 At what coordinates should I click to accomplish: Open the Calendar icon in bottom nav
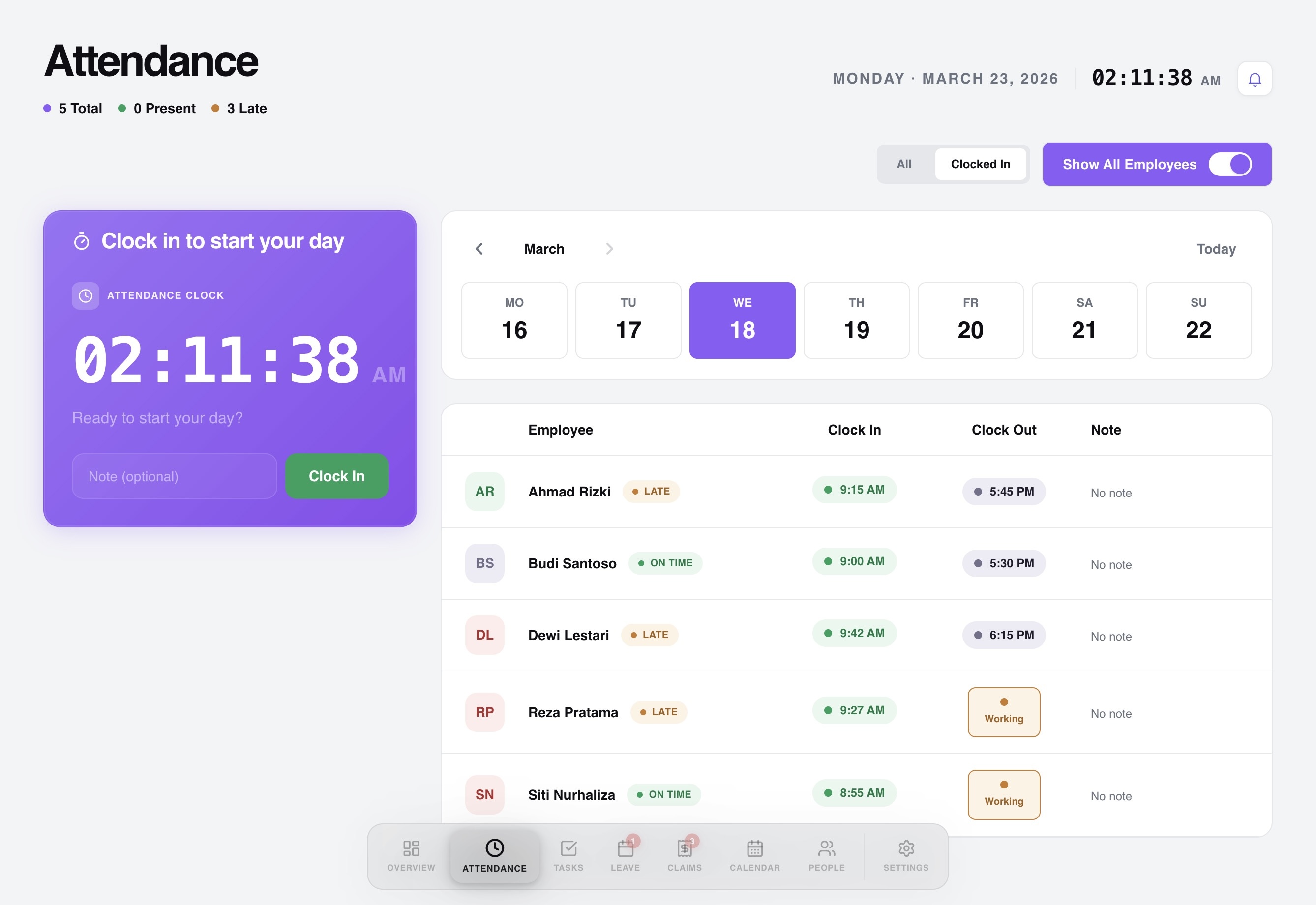click(x=754, y=855)
